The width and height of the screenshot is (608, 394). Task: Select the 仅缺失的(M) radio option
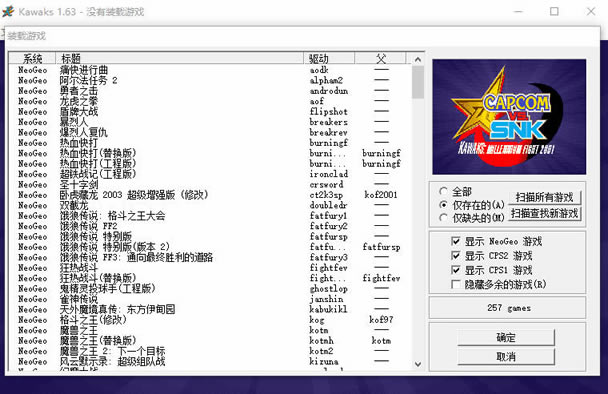(x=443, y=218)
